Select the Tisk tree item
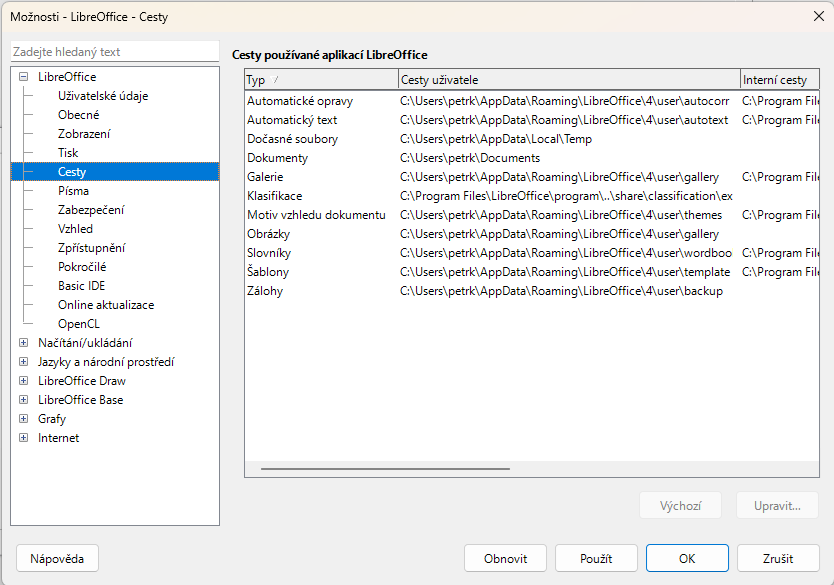 click(68, 153)
